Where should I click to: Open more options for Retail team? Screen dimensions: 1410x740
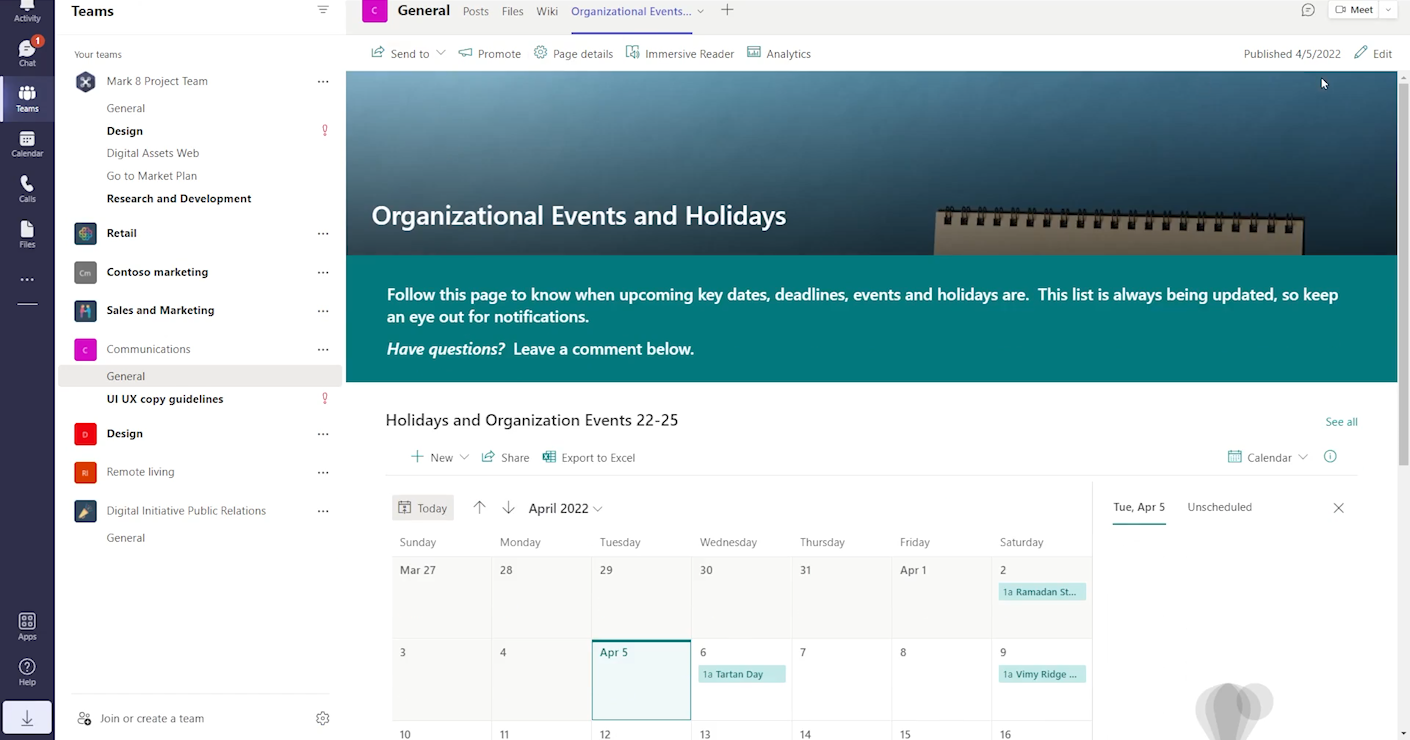(323, 234)
